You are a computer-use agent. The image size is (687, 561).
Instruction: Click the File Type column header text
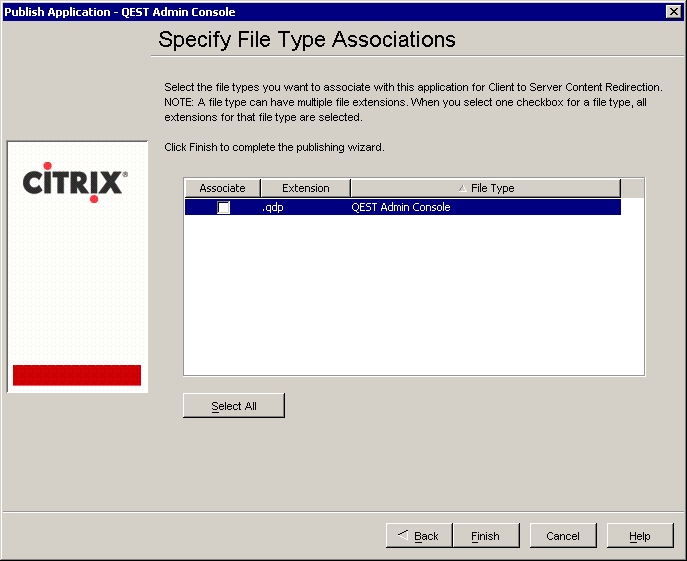(492, 188)
